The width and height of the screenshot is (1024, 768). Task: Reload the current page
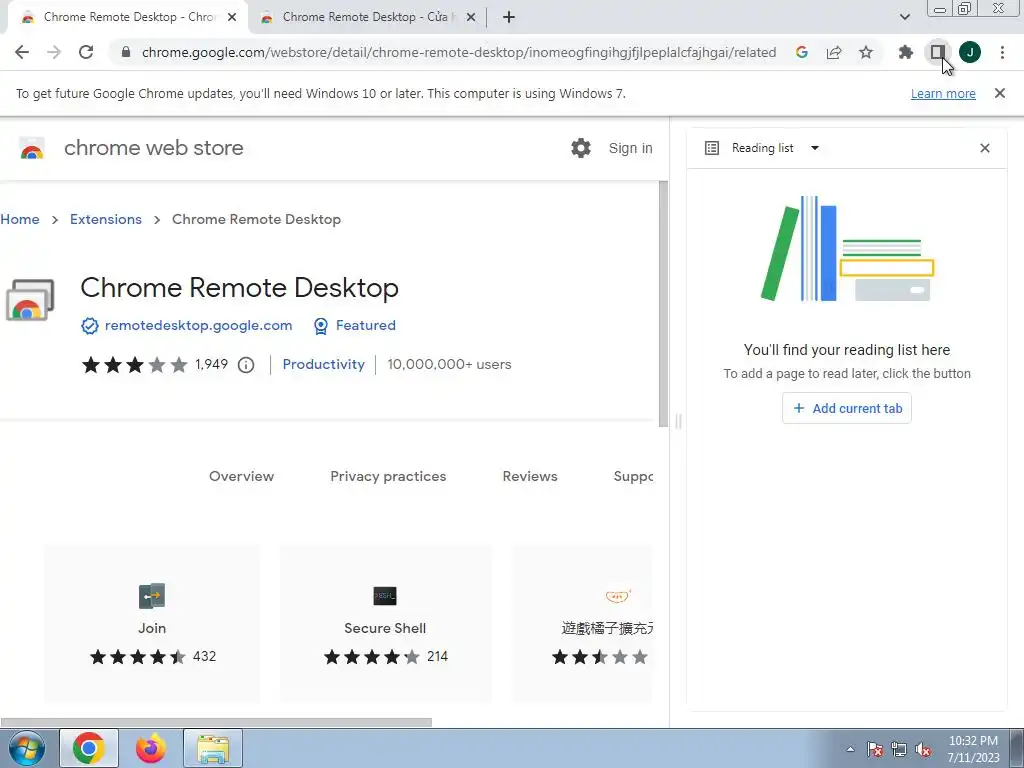pyautogui.click(x=86, y=52)
